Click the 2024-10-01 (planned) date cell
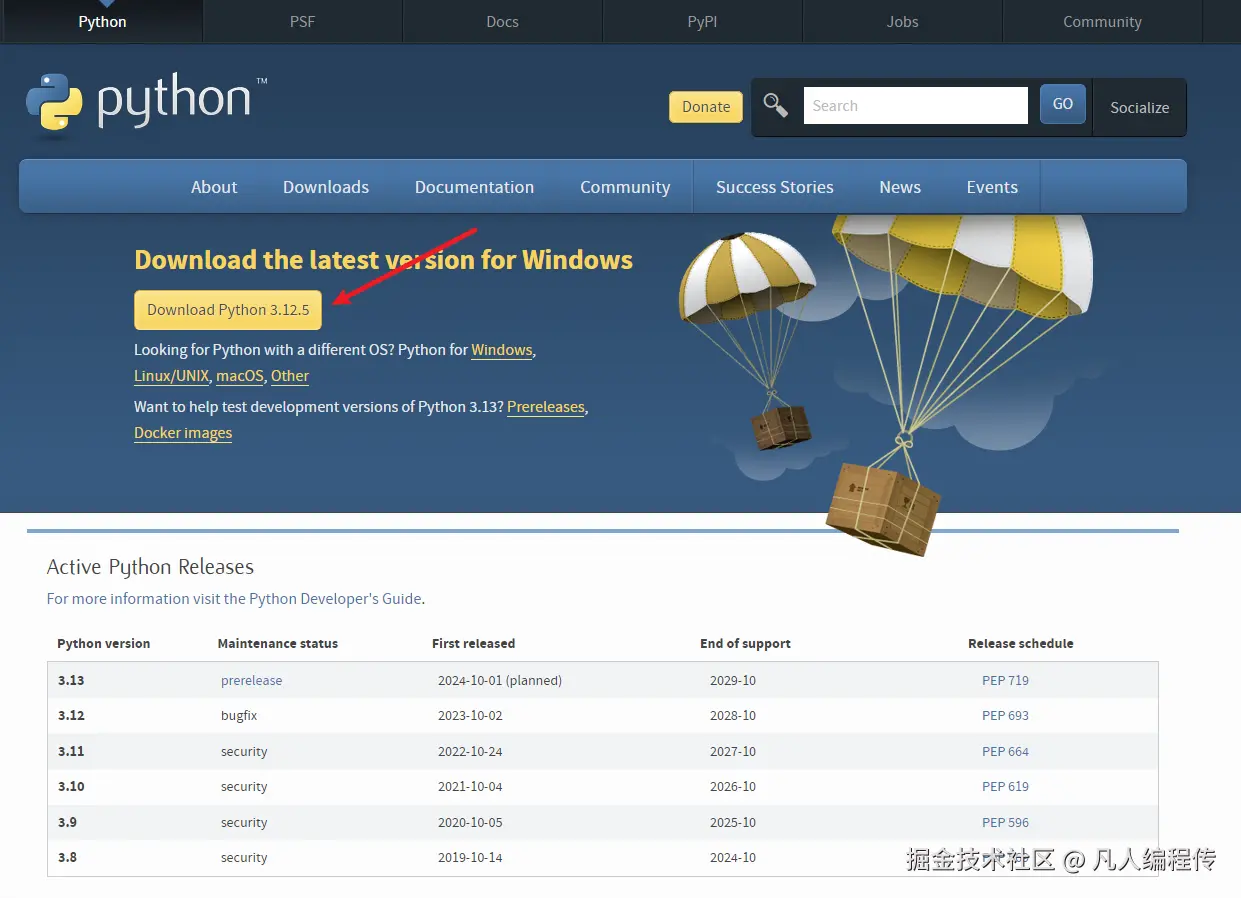The image size is (1241, 898). coord(500,680)
